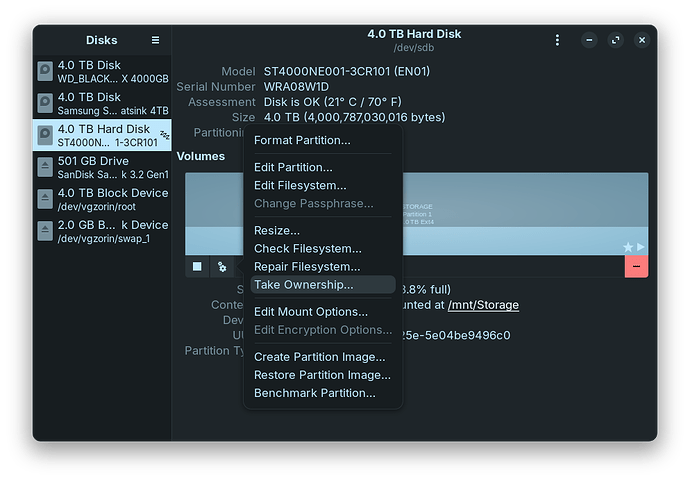Click the unmount (stop) partition button
This screenshot has width=690, height=481.
(197, 266)
